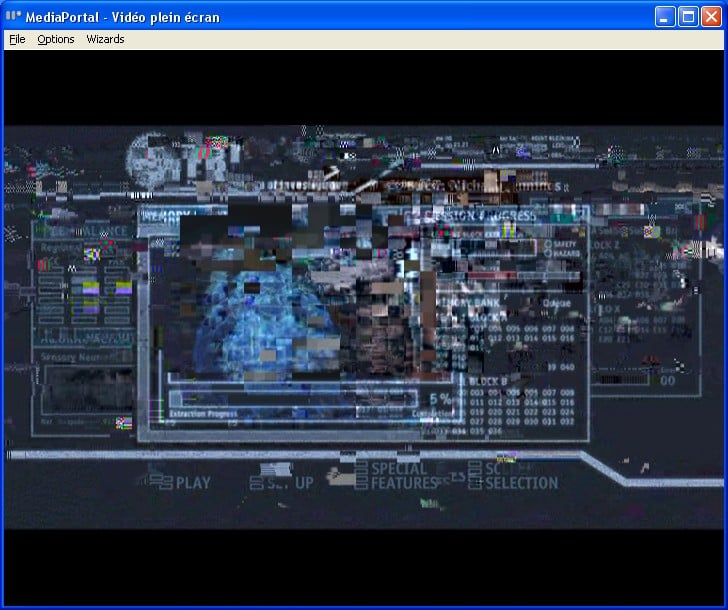
Task: Click the BLOCK B label
Action: click(x=488, y=382)
